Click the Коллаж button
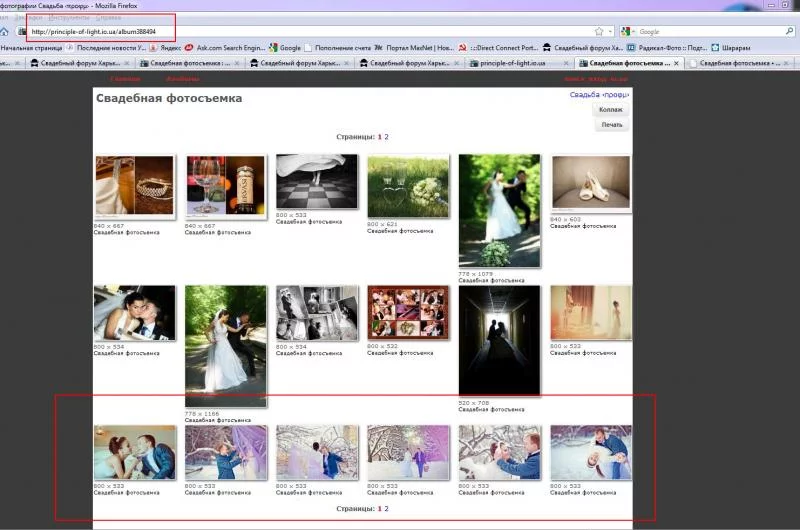 coord(611,109)
